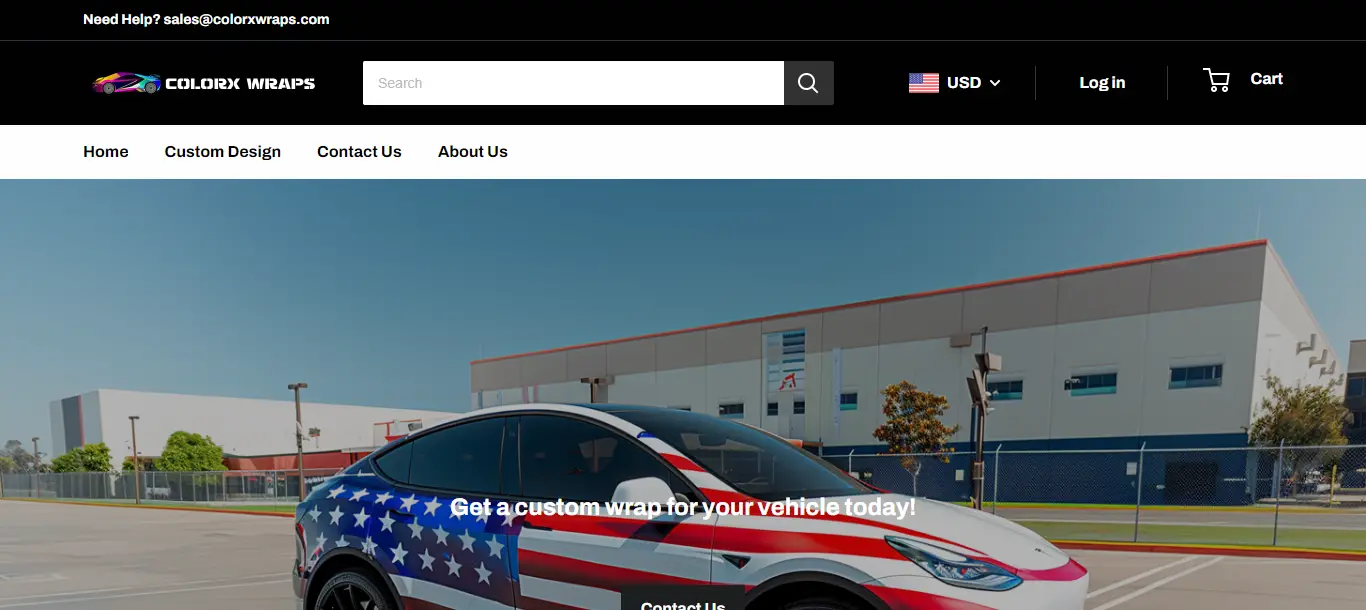1366x610 pixels.
Task: Click the ColorX Wraps car logo icon
Action: (x=126, y=83)
